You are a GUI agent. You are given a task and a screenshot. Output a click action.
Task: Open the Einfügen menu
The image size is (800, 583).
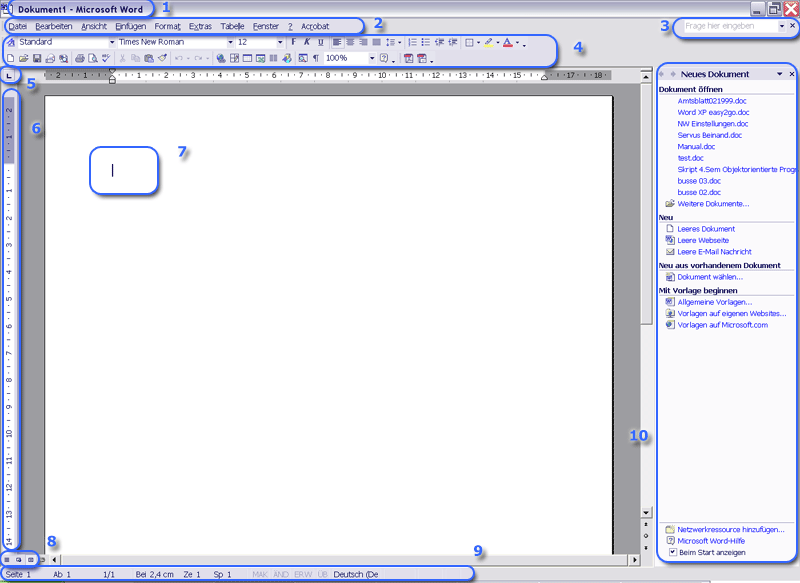(x=131, y=26)
